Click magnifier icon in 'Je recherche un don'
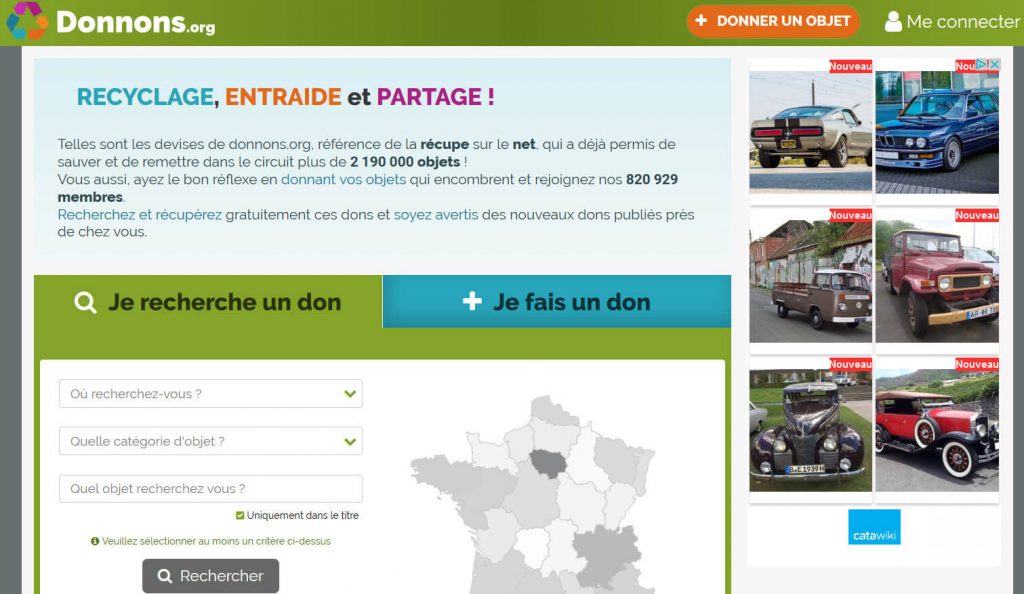 click(85, 302)
